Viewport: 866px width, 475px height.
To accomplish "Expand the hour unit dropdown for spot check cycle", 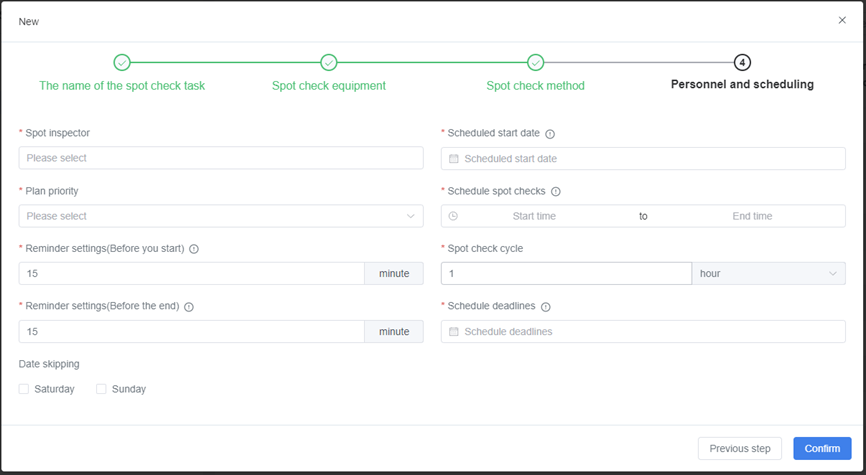I will tap(768, 274).
